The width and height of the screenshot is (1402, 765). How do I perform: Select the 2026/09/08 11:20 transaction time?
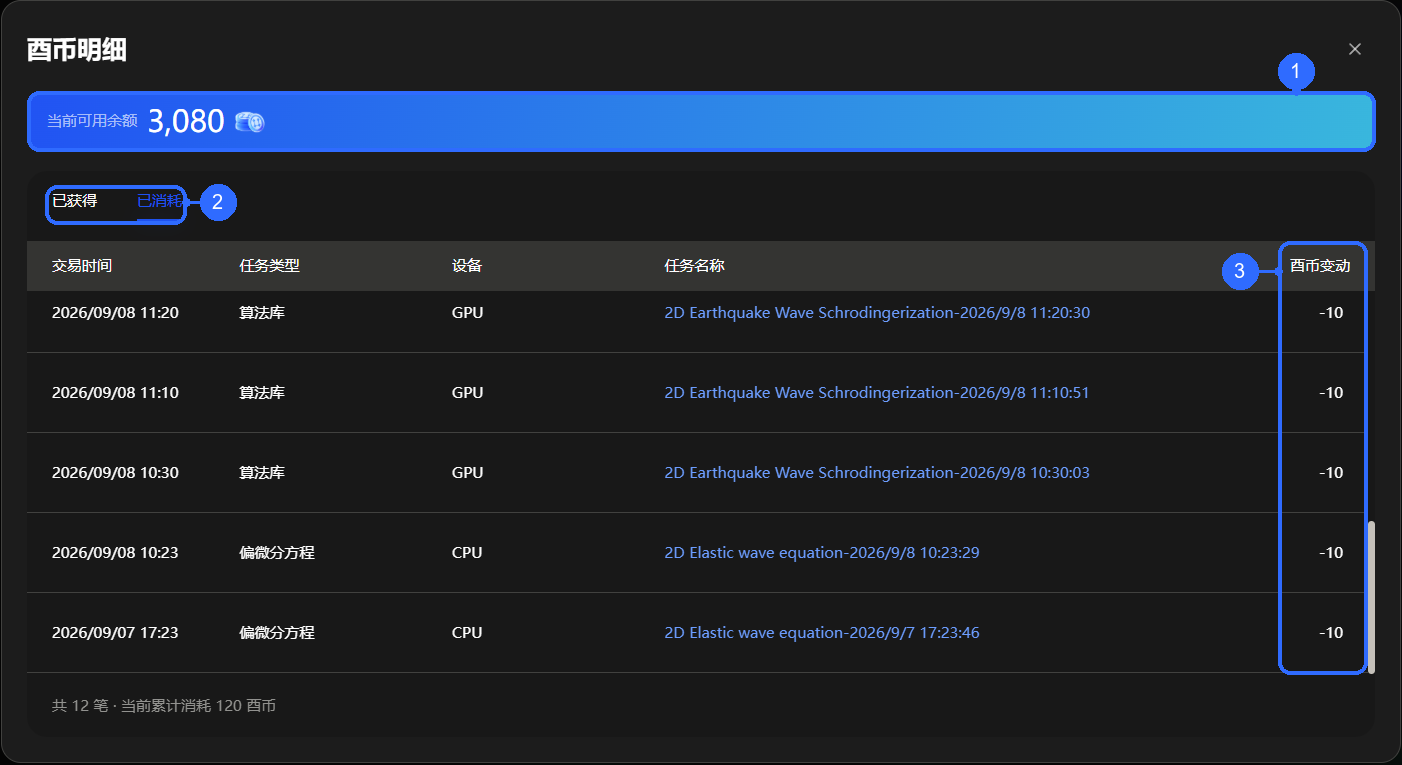tap(115, 313)
